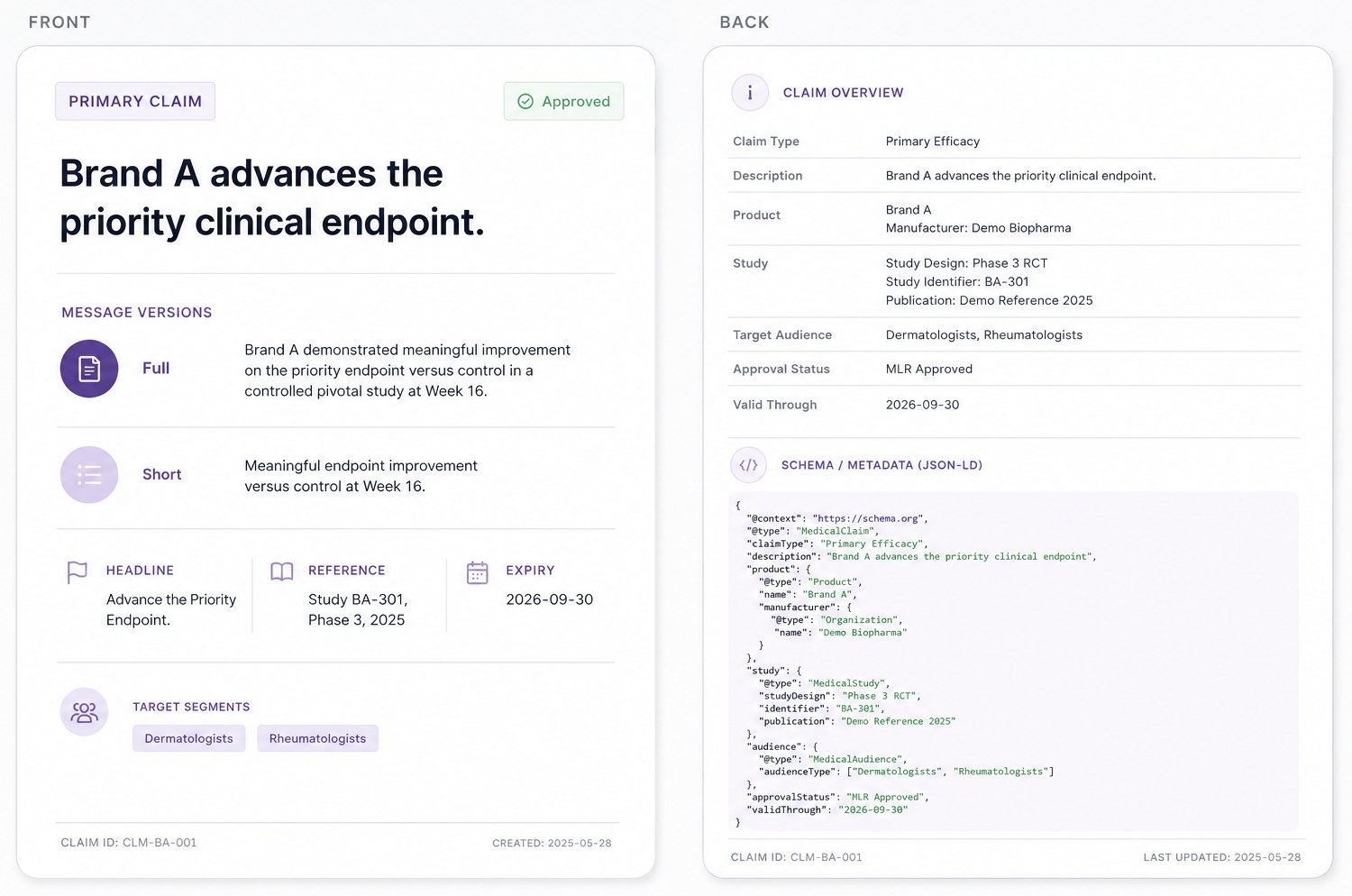Click the 'Advance the Priority Endpoint.' headline text
The width and height of the screenshot is (1352, 896).
(x=171, y=609)
